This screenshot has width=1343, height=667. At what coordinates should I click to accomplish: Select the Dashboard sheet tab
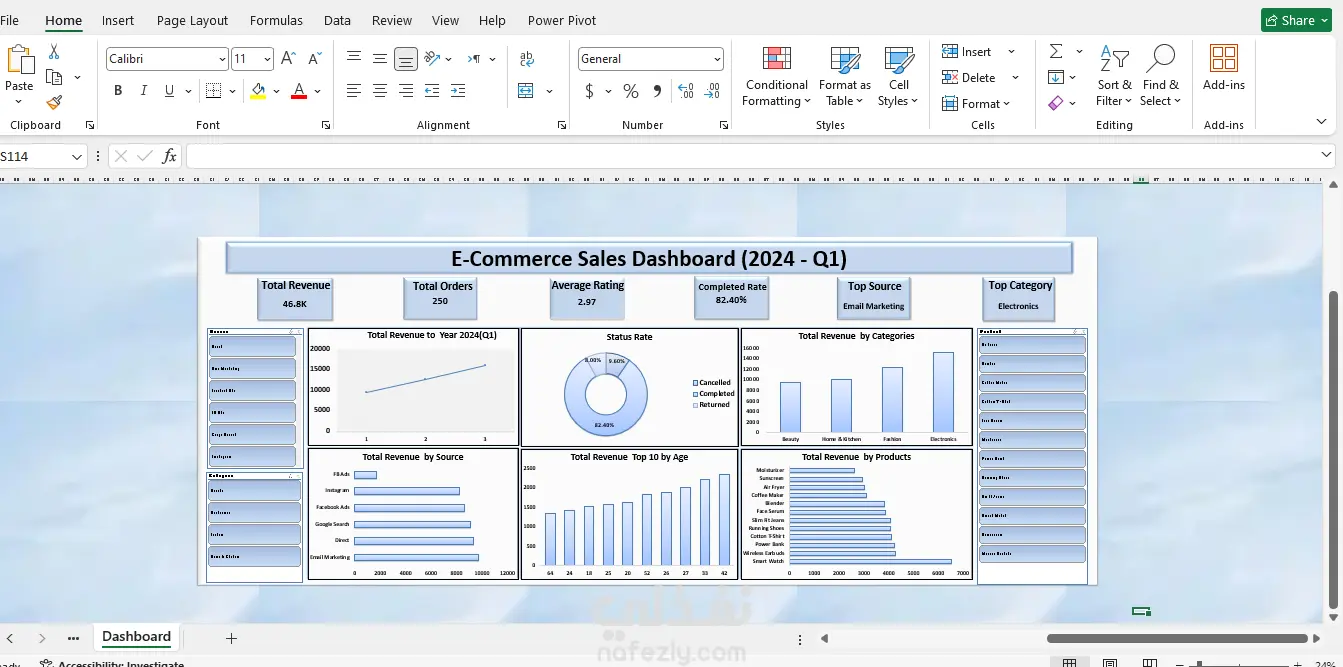point(136,637)
